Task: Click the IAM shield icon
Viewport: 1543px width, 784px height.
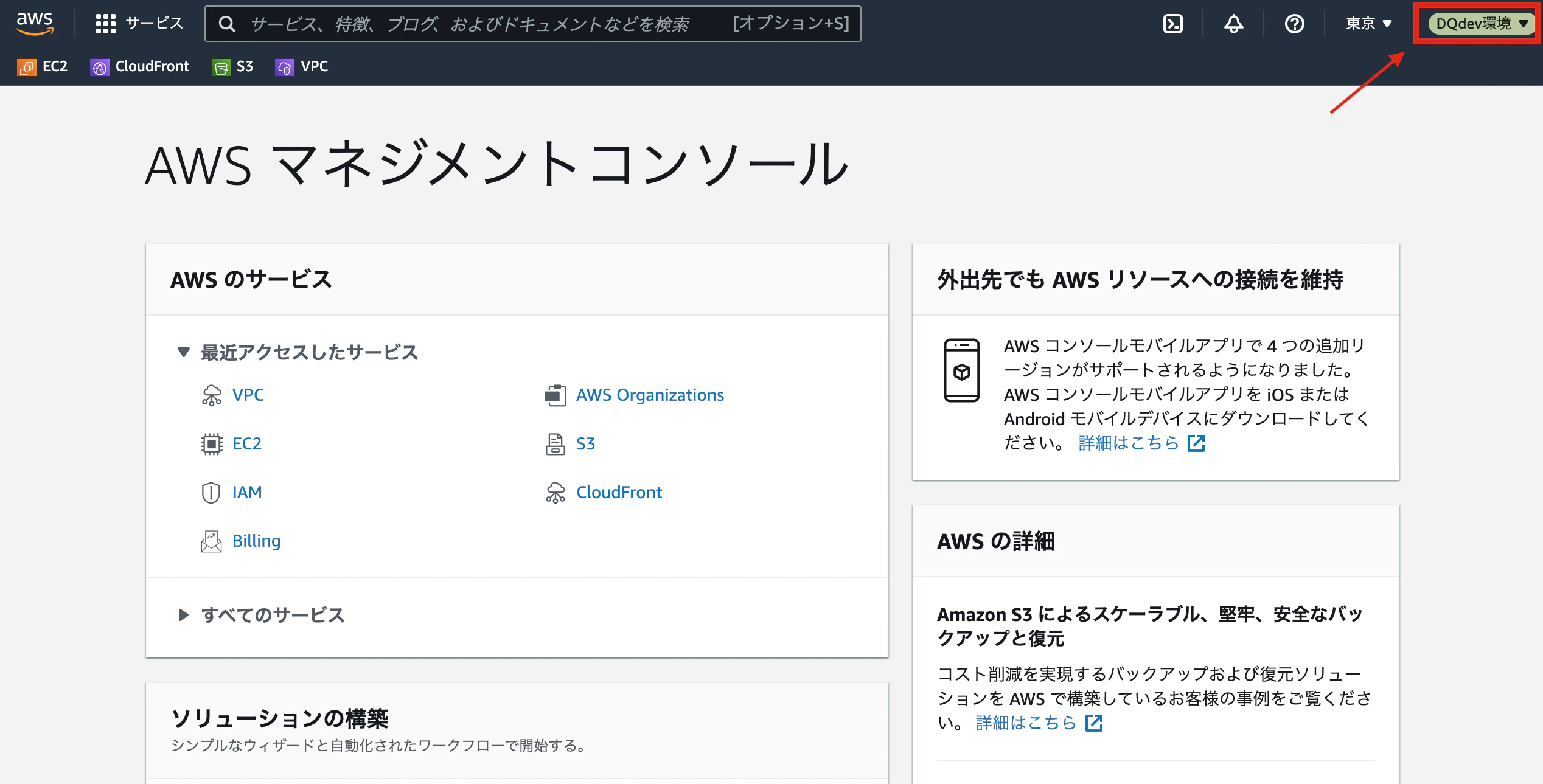Action: click(x=211, y=493)
